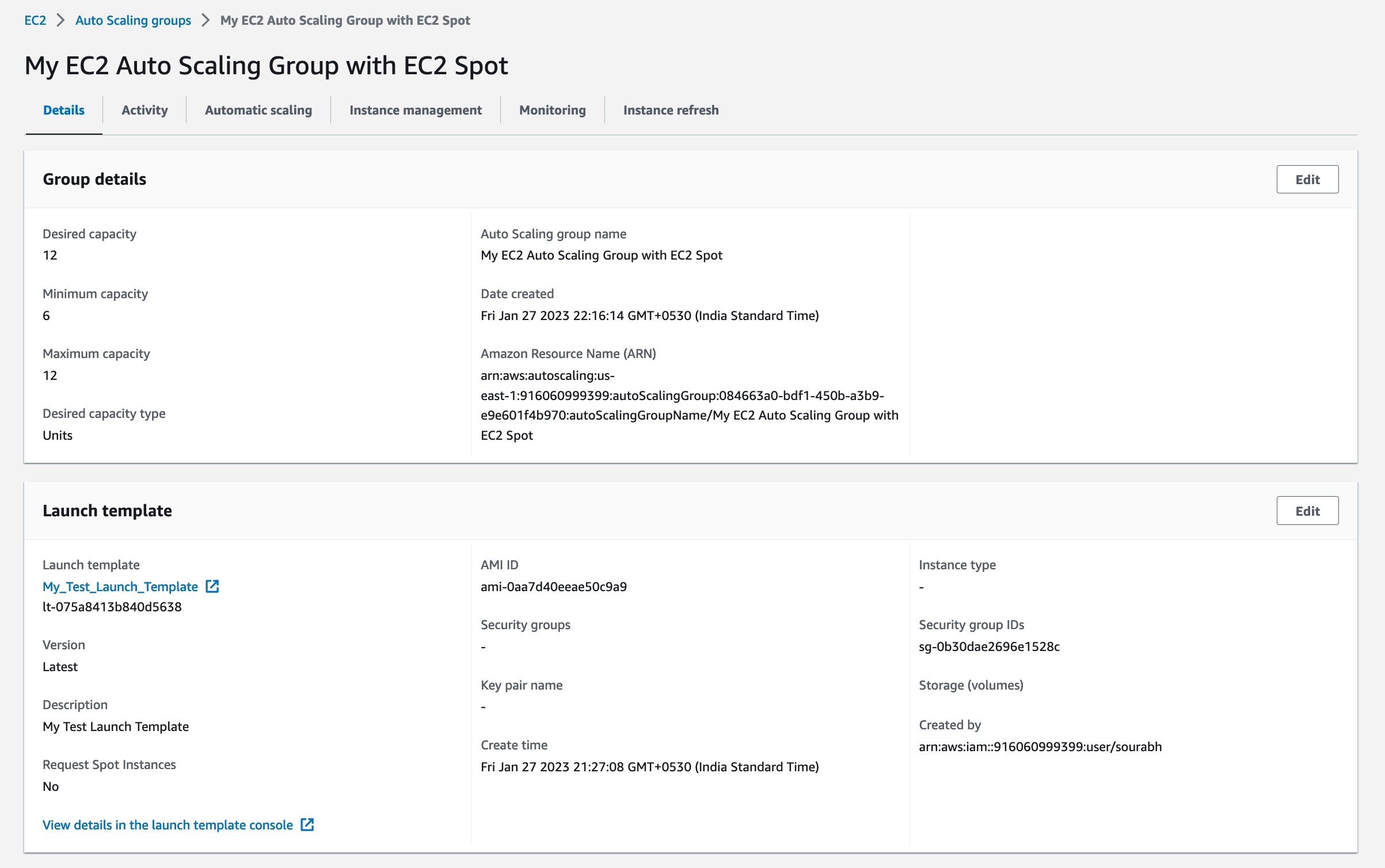Viewport: 1385px width, 868px height.
Task: Click the AMI ID value ami-0aa7d40eeae50c9a9
Action: pos(554,587)
